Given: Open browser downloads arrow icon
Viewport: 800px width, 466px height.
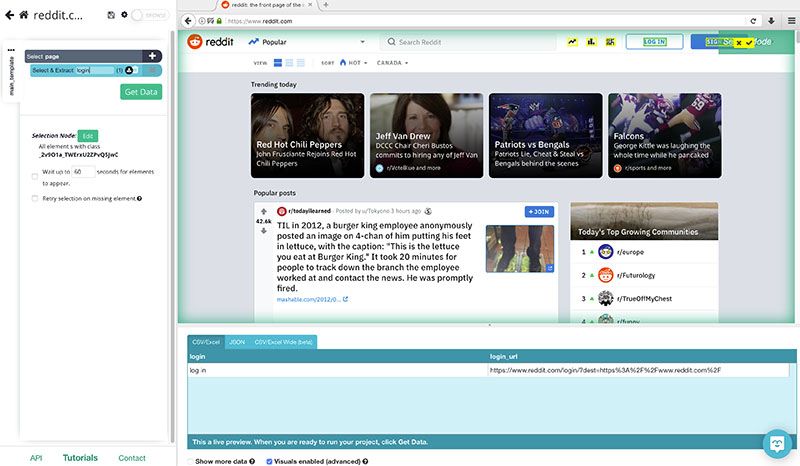Looking at the screenshot, I should coord(771,21).
